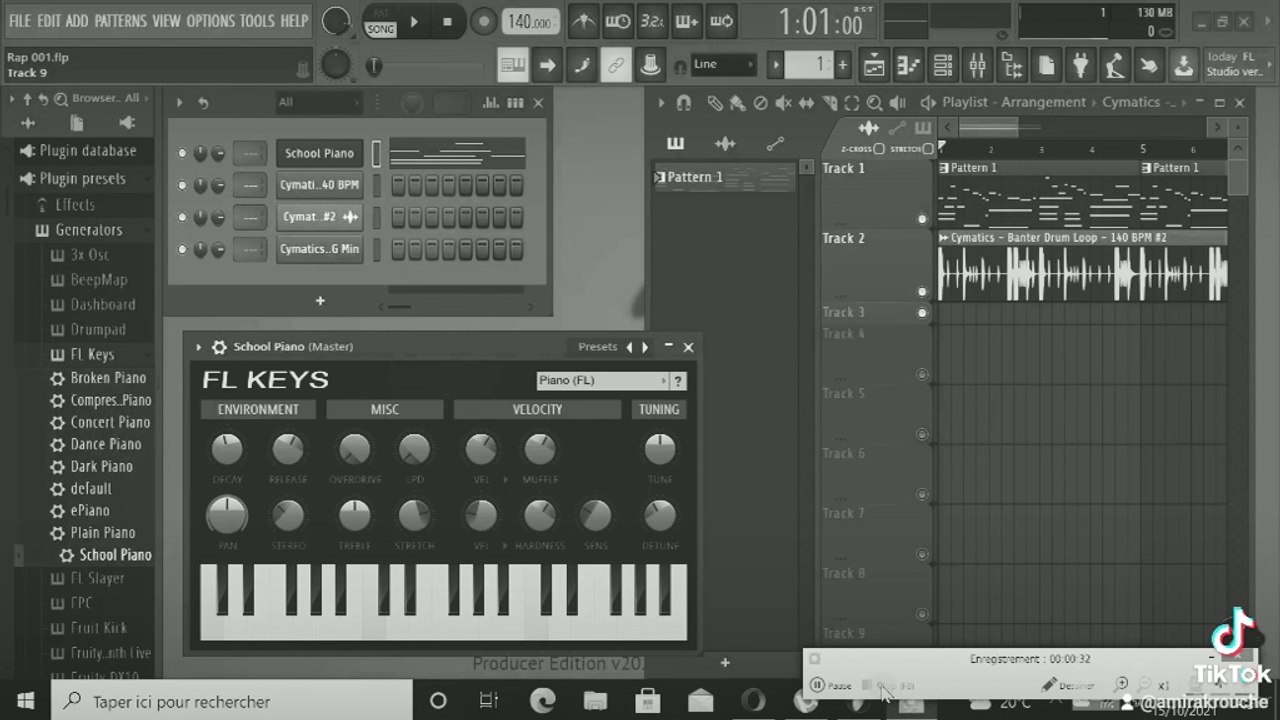
Task: Select the delete tool in playlist
Action: 760,102
